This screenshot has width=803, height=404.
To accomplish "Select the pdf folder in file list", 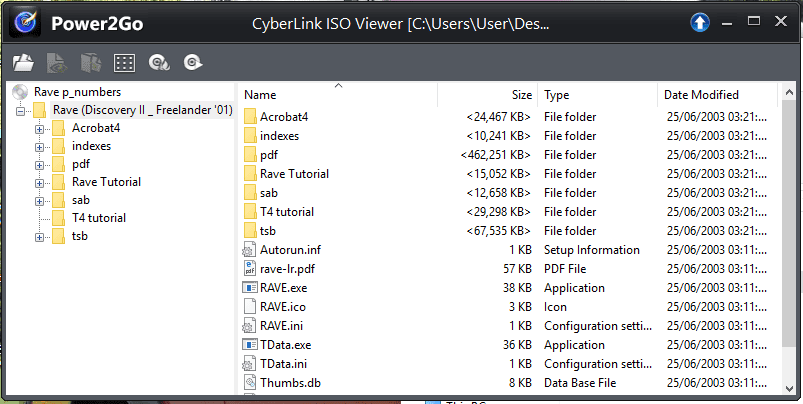I will (x=269, y=155).
